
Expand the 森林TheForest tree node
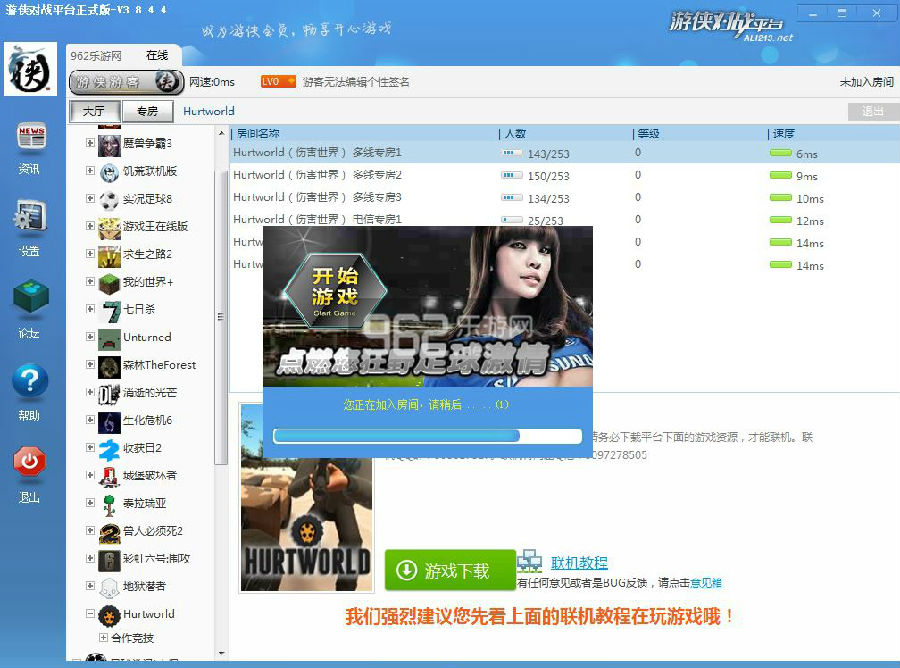[x=91, y=365]
